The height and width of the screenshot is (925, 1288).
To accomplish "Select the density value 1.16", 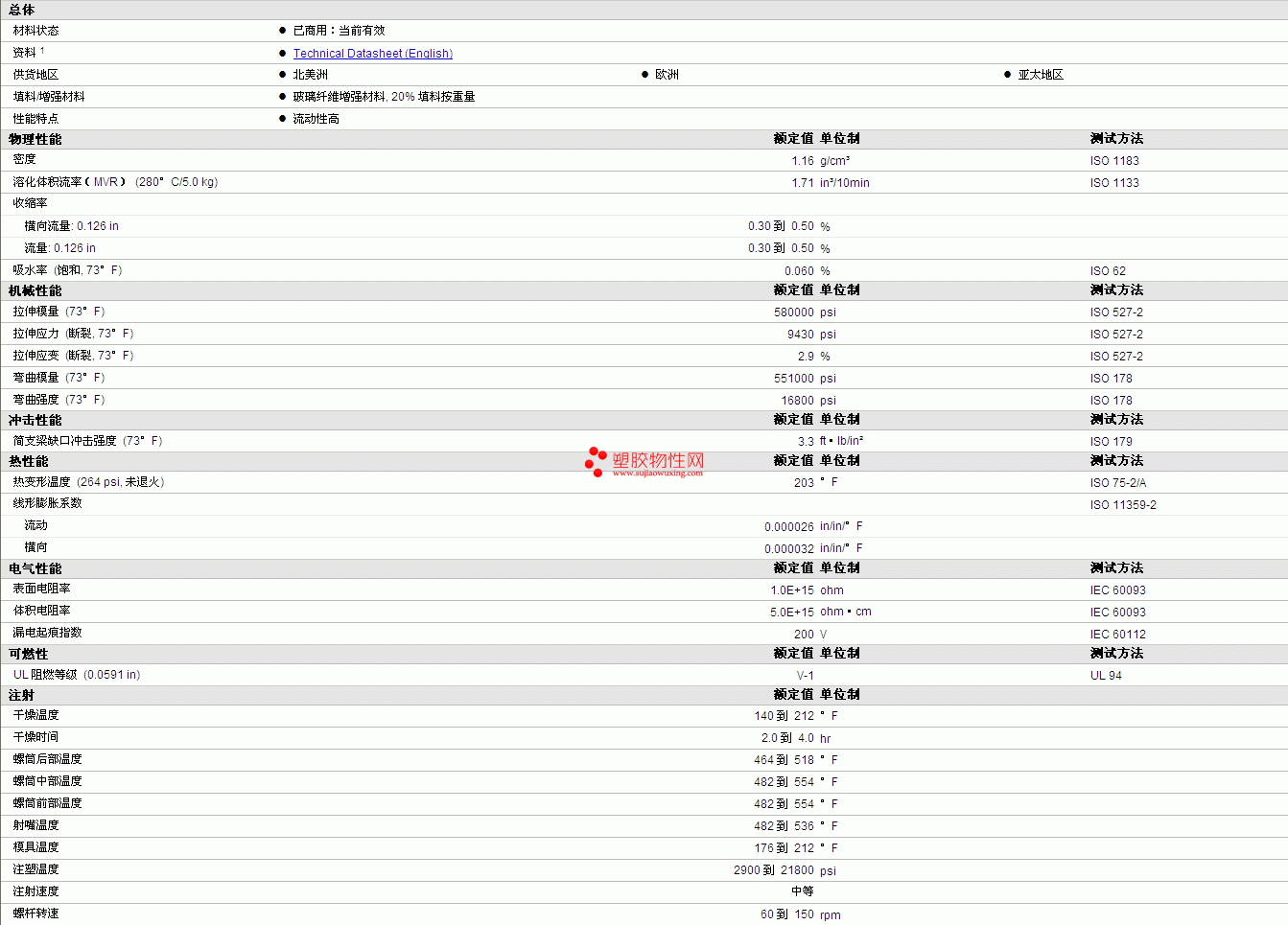I will click(x=803, y=161).
